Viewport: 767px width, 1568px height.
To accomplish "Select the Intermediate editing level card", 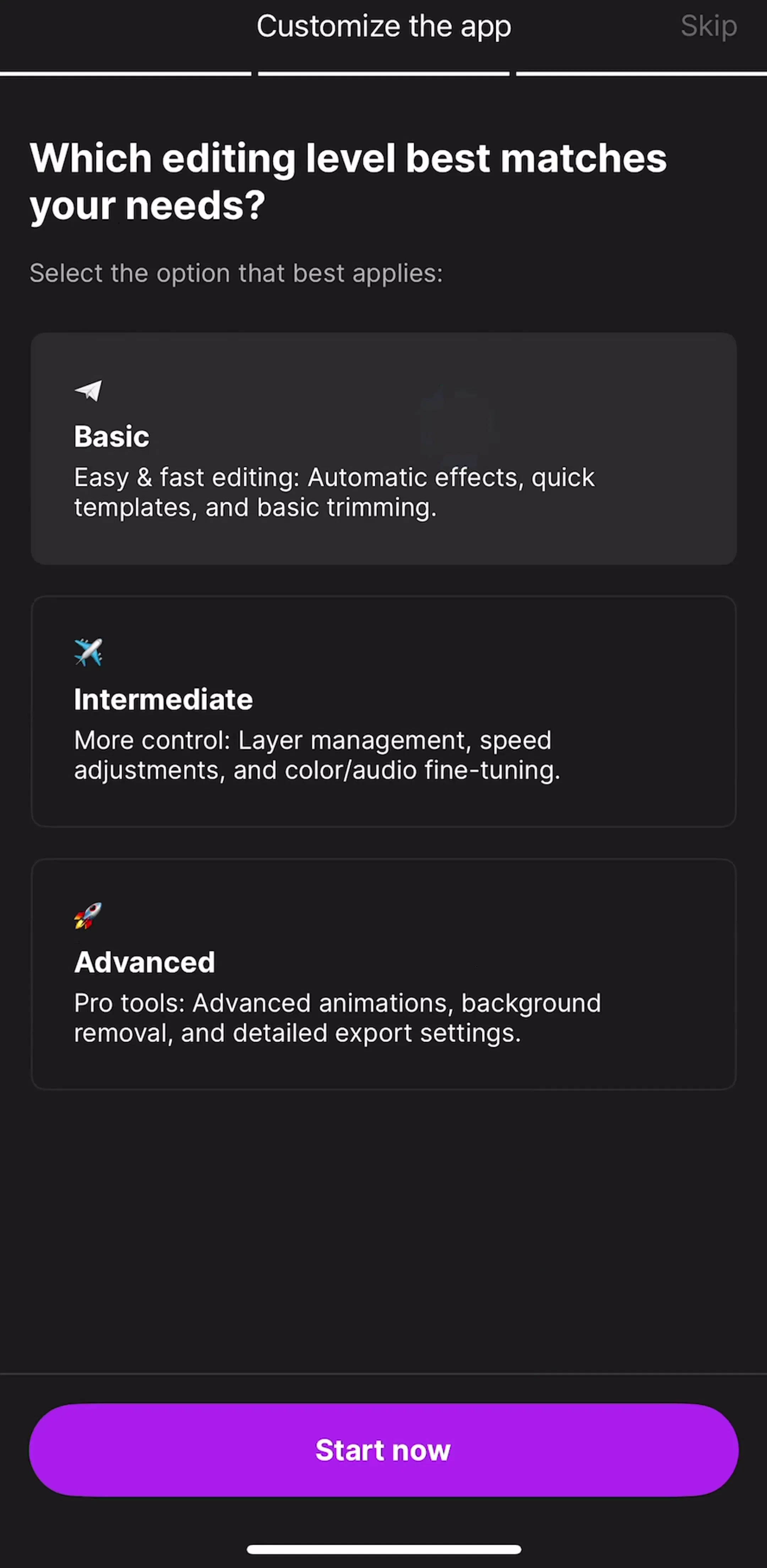I will (384, 711).
